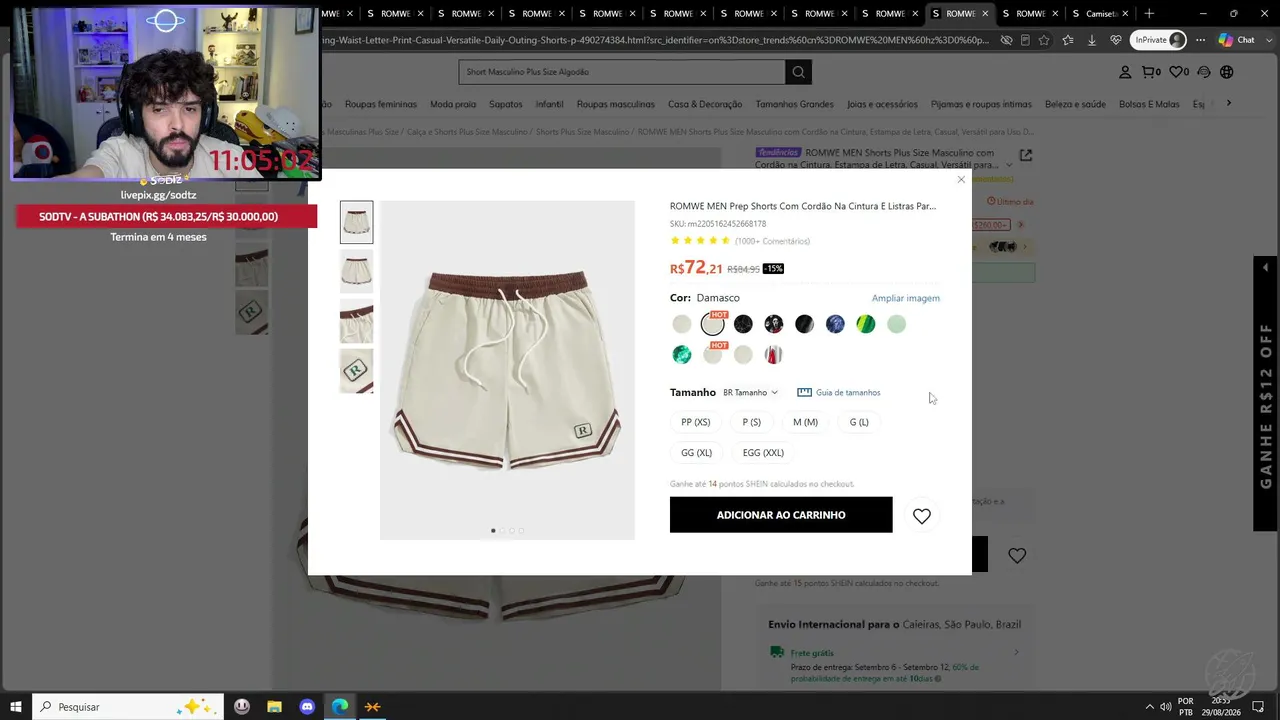Screen dimensions: 1280x720
Task: Select the royal blue color swatch
Action: click(835, 324)
